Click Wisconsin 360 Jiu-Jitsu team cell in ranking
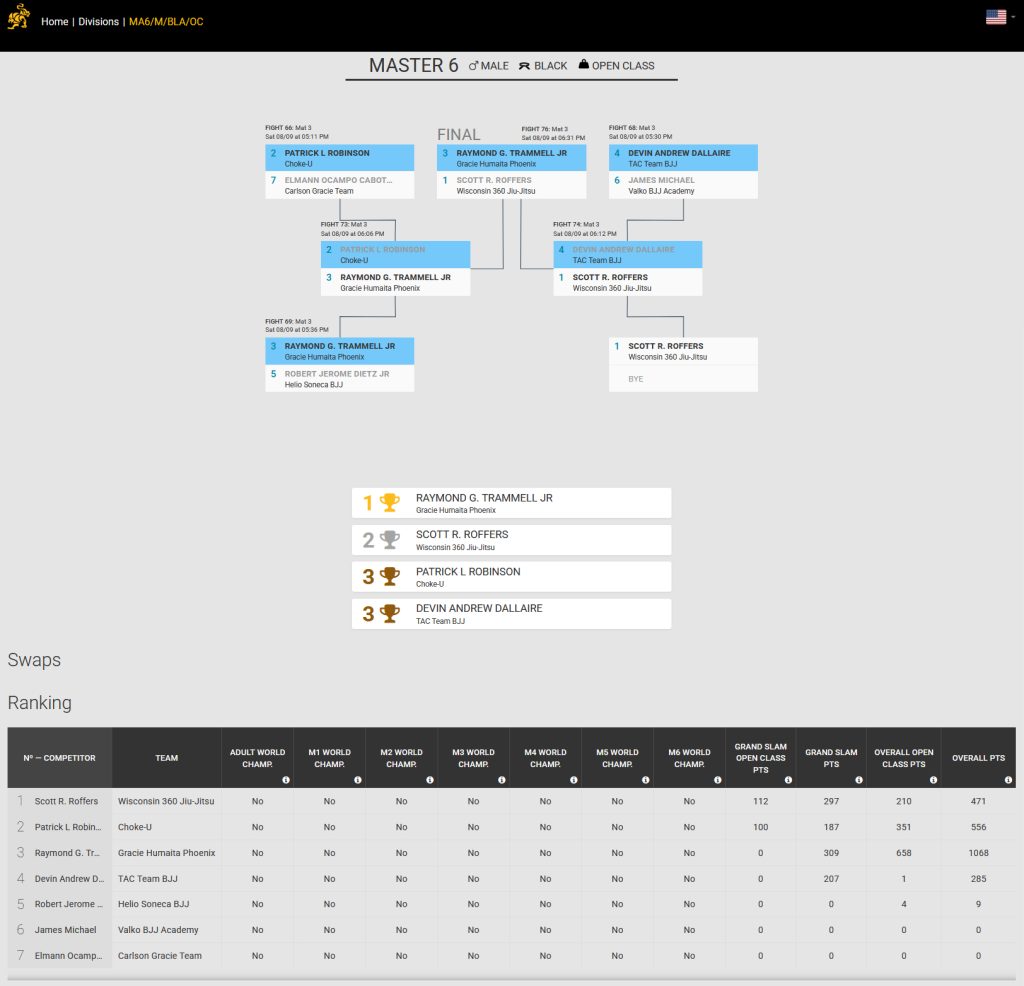Viewport: 1024px width, 986px height. 166,801
